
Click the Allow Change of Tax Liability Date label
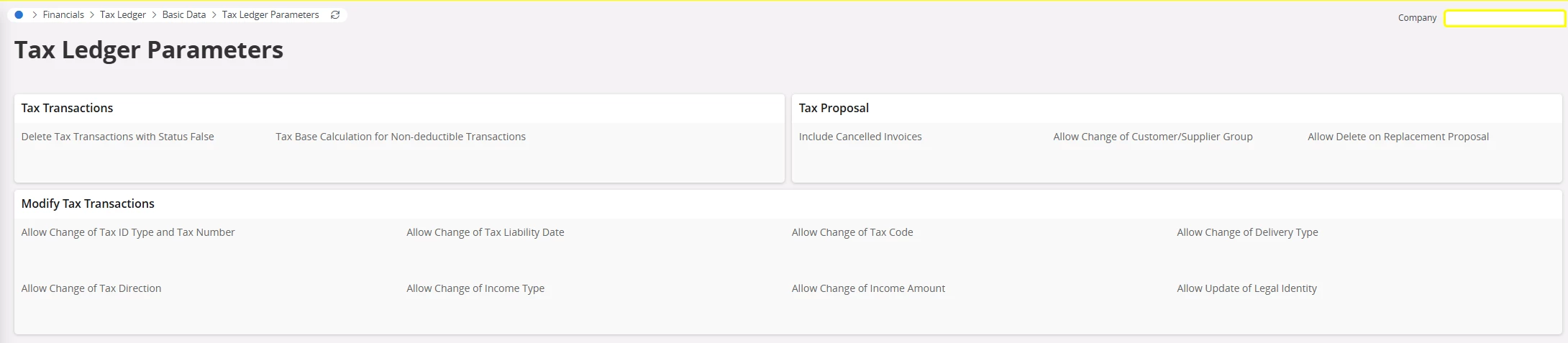[486, 232]
